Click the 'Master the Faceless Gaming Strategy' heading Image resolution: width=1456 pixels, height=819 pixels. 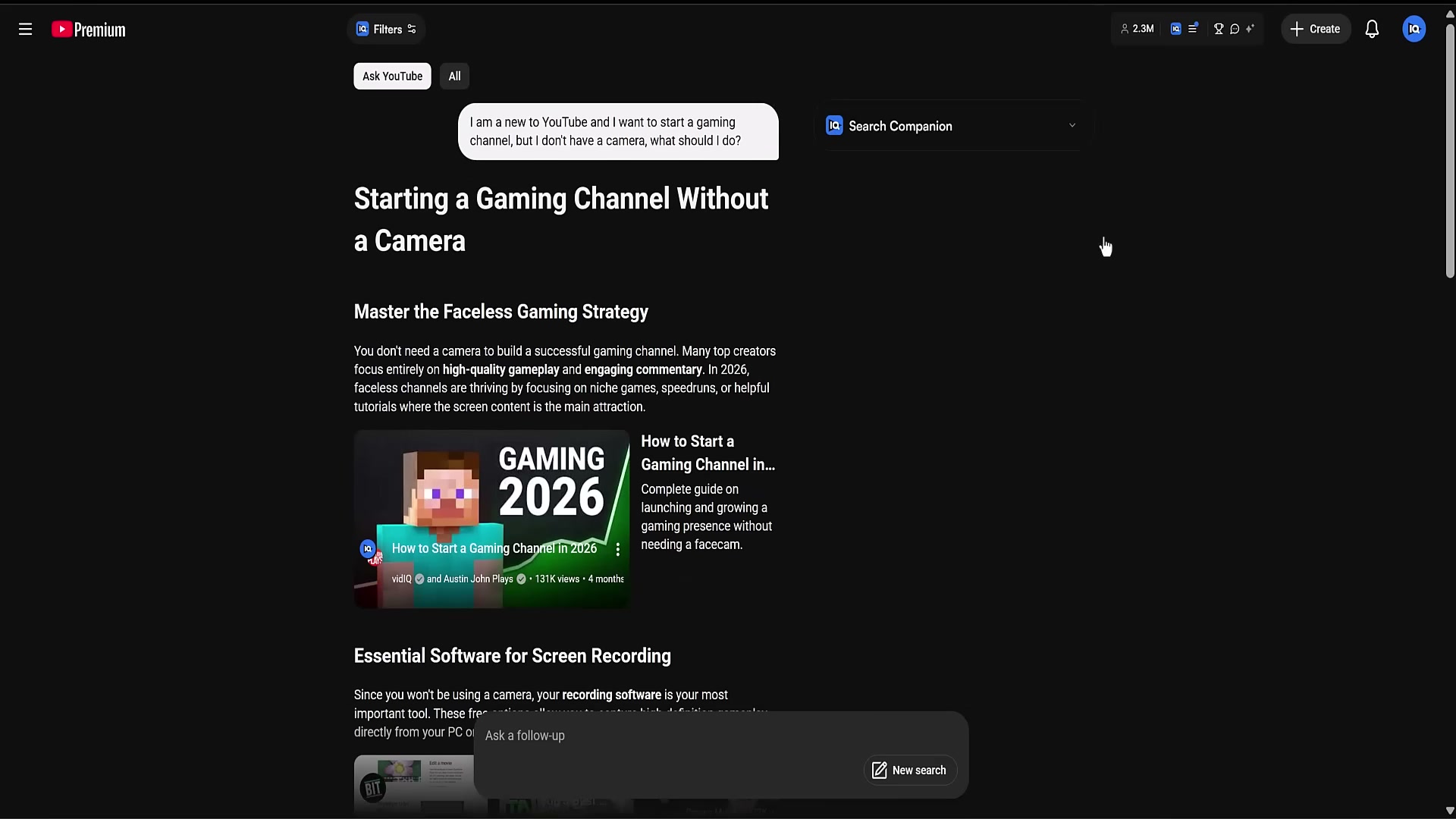[501, 312]
